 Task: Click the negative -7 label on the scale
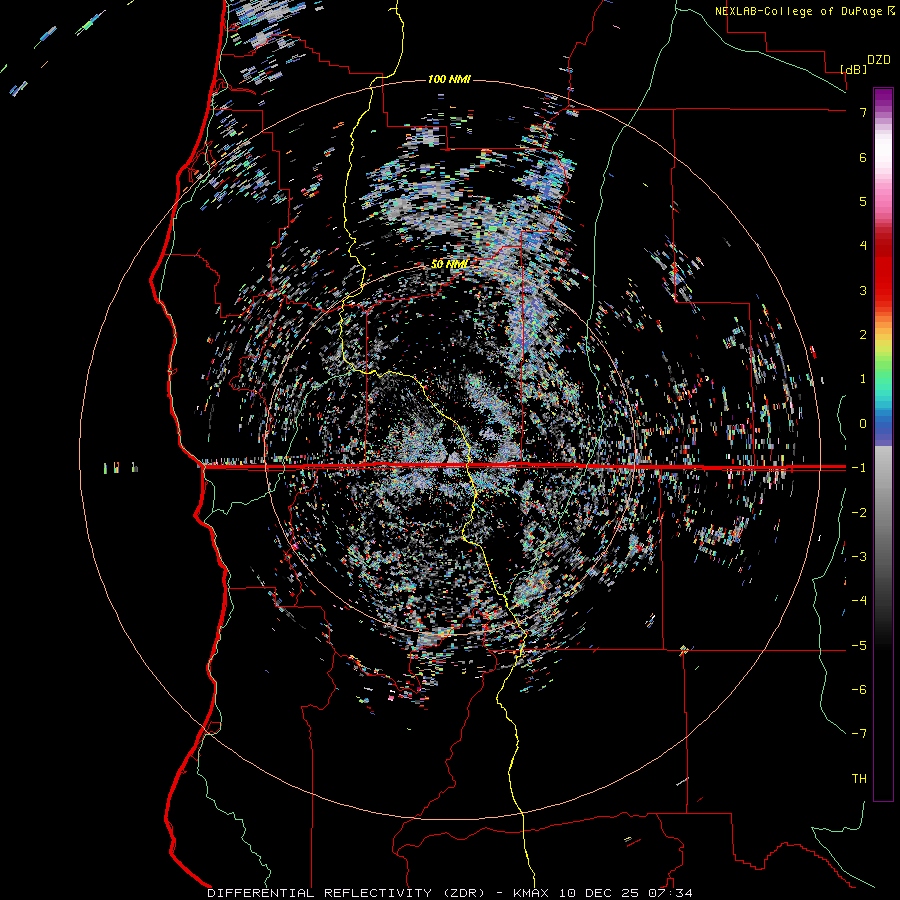pos(859,734)
